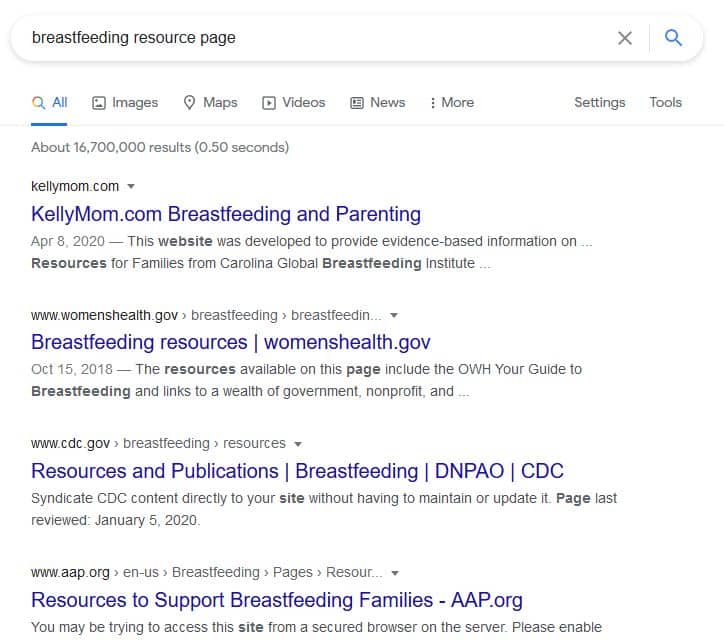Click the three-dot More icon
The height and width of the screenshot is (640, 724).
pos(433,102)
